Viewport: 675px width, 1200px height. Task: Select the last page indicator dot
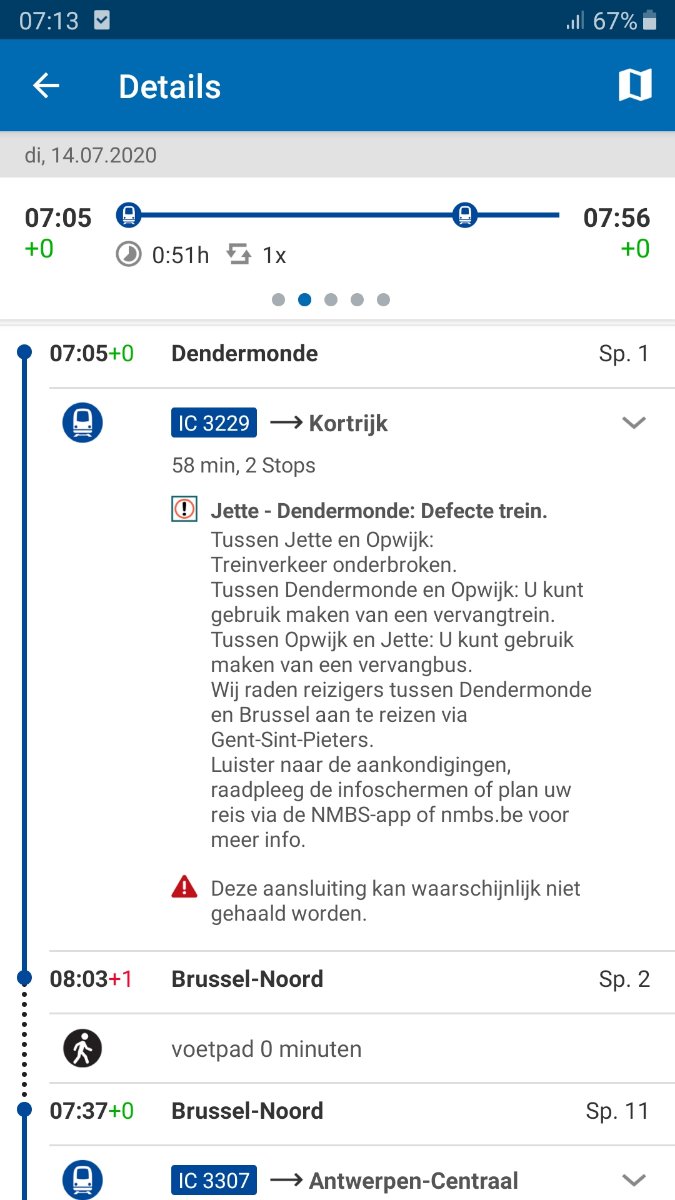tap(384, 299)
